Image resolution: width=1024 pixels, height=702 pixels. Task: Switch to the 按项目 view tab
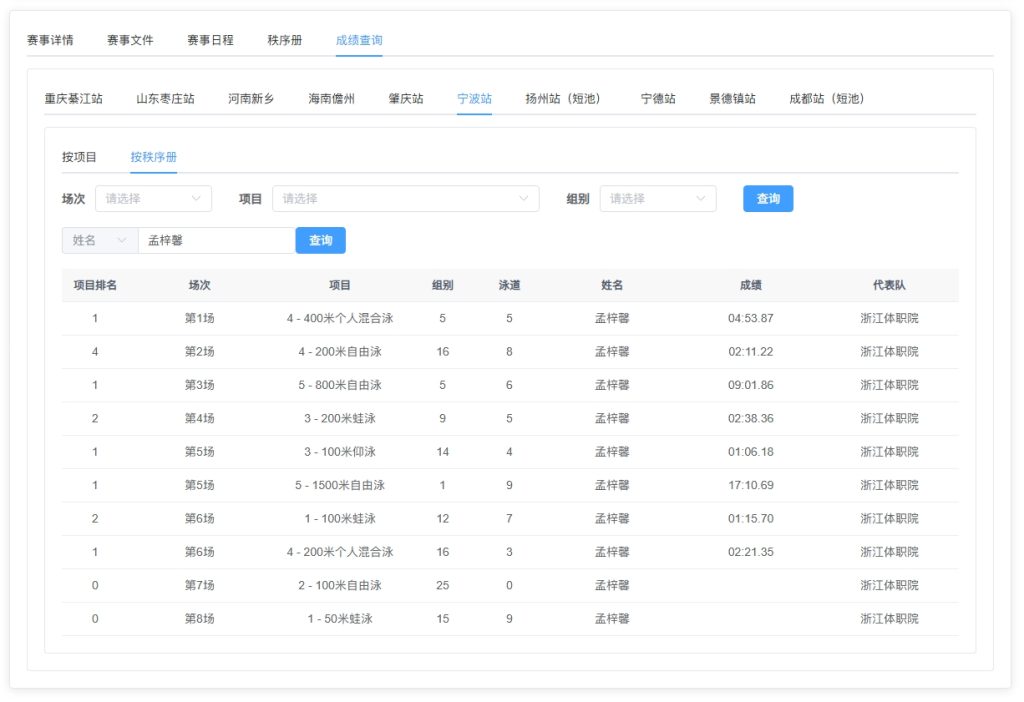tap(79, 157)
